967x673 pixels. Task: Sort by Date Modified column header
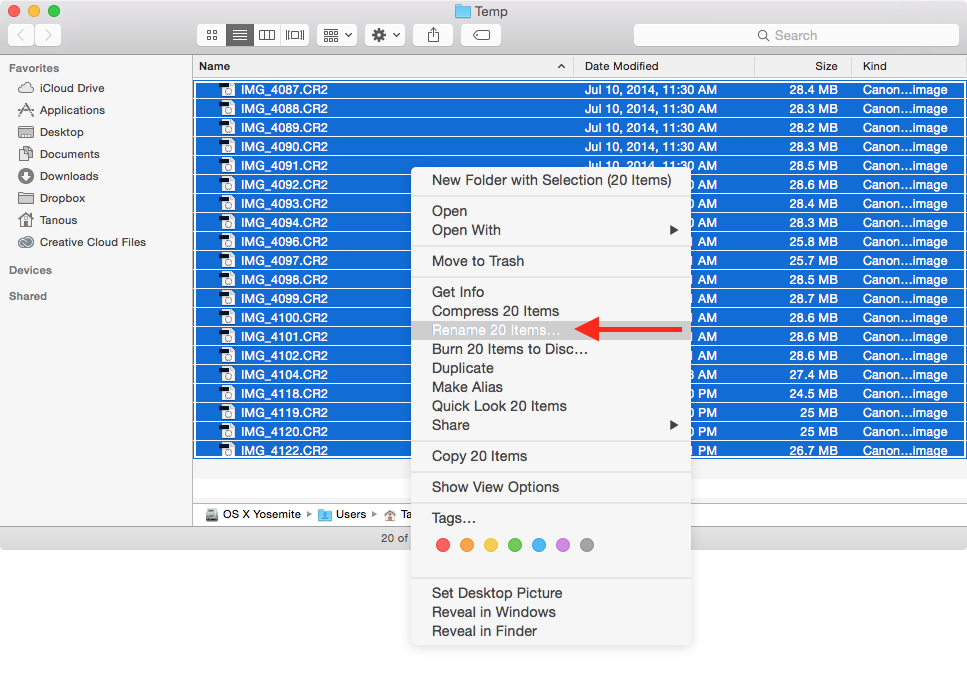664,66
